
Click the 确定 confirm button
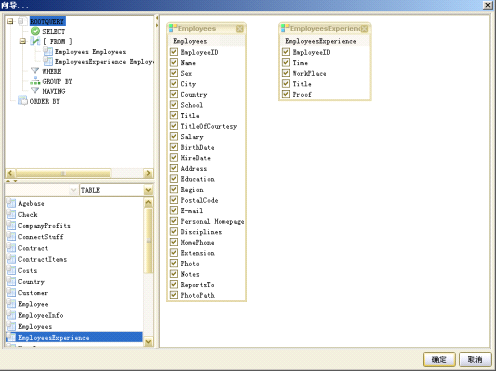point(439,359)
